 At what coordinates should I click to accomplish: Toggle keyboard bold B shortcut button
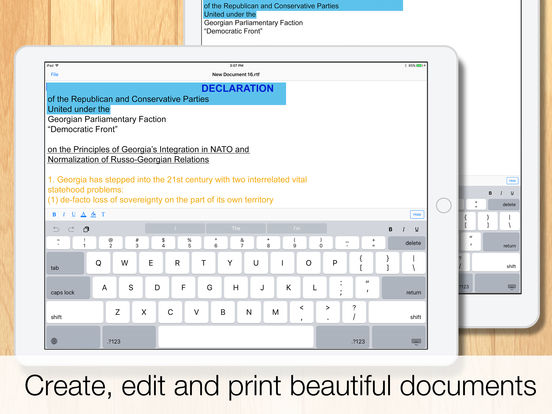point(390,230)
